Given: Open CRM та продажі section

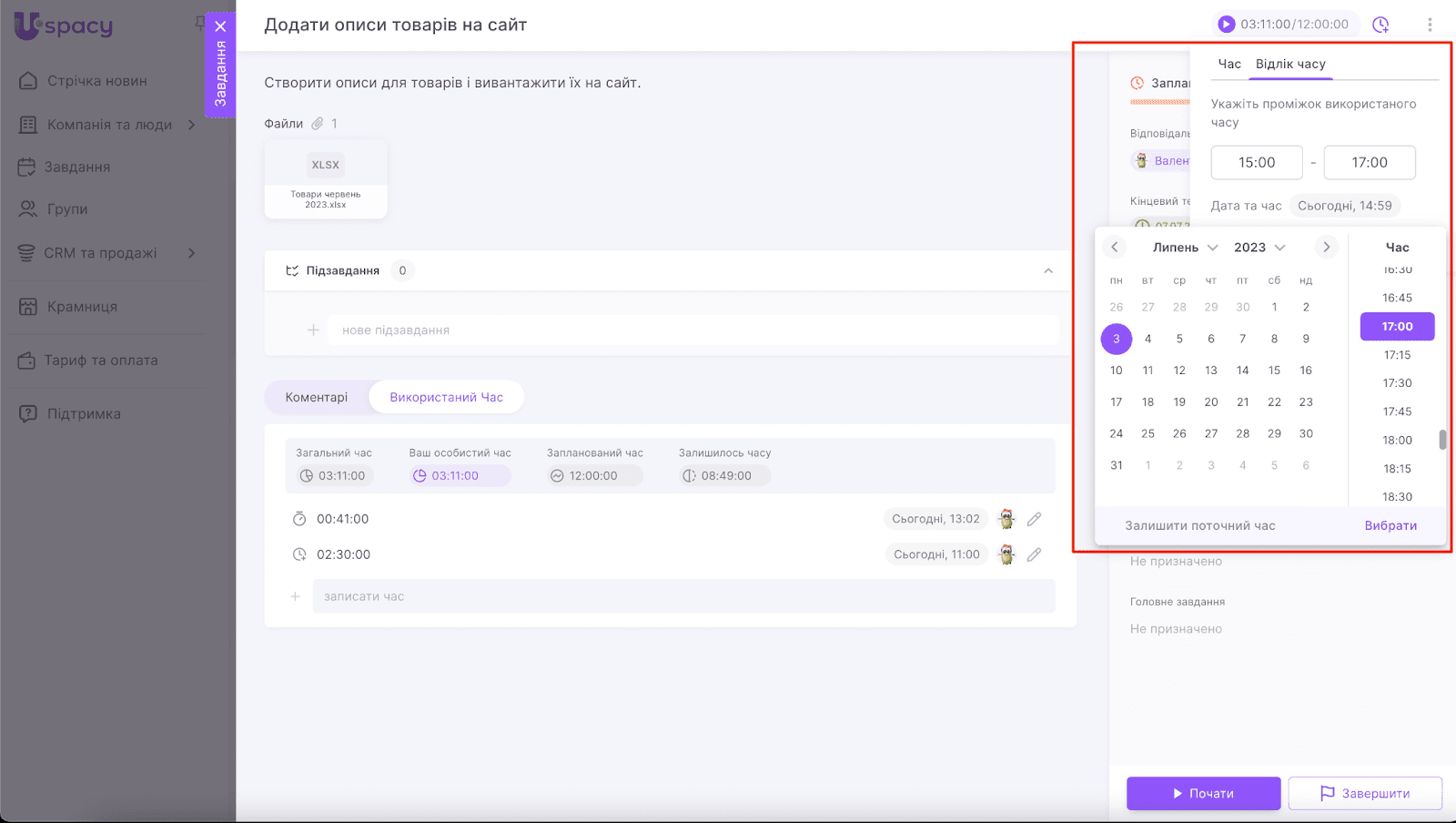Looking at the screenshot, I should tap(100, 253).
